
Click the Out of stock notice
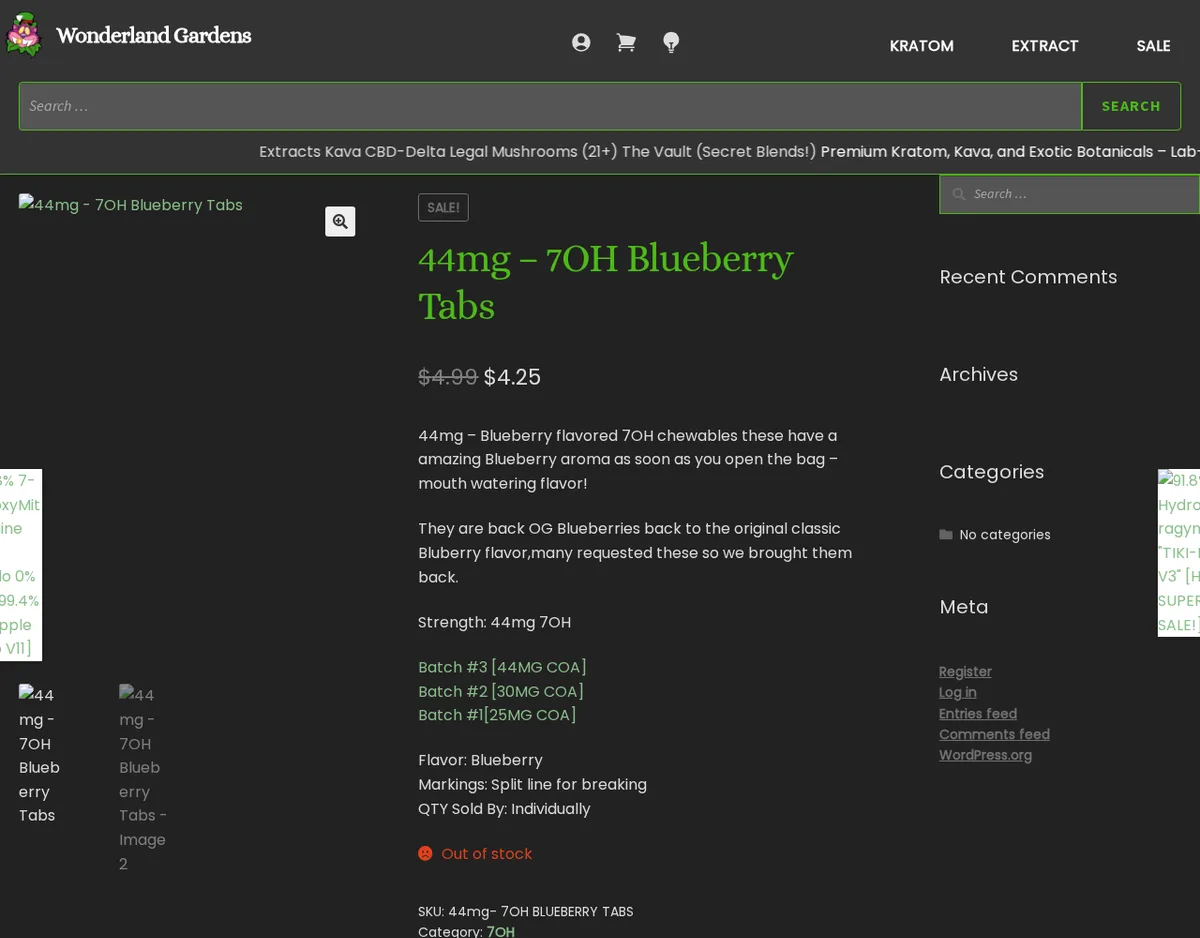(475, 854)
